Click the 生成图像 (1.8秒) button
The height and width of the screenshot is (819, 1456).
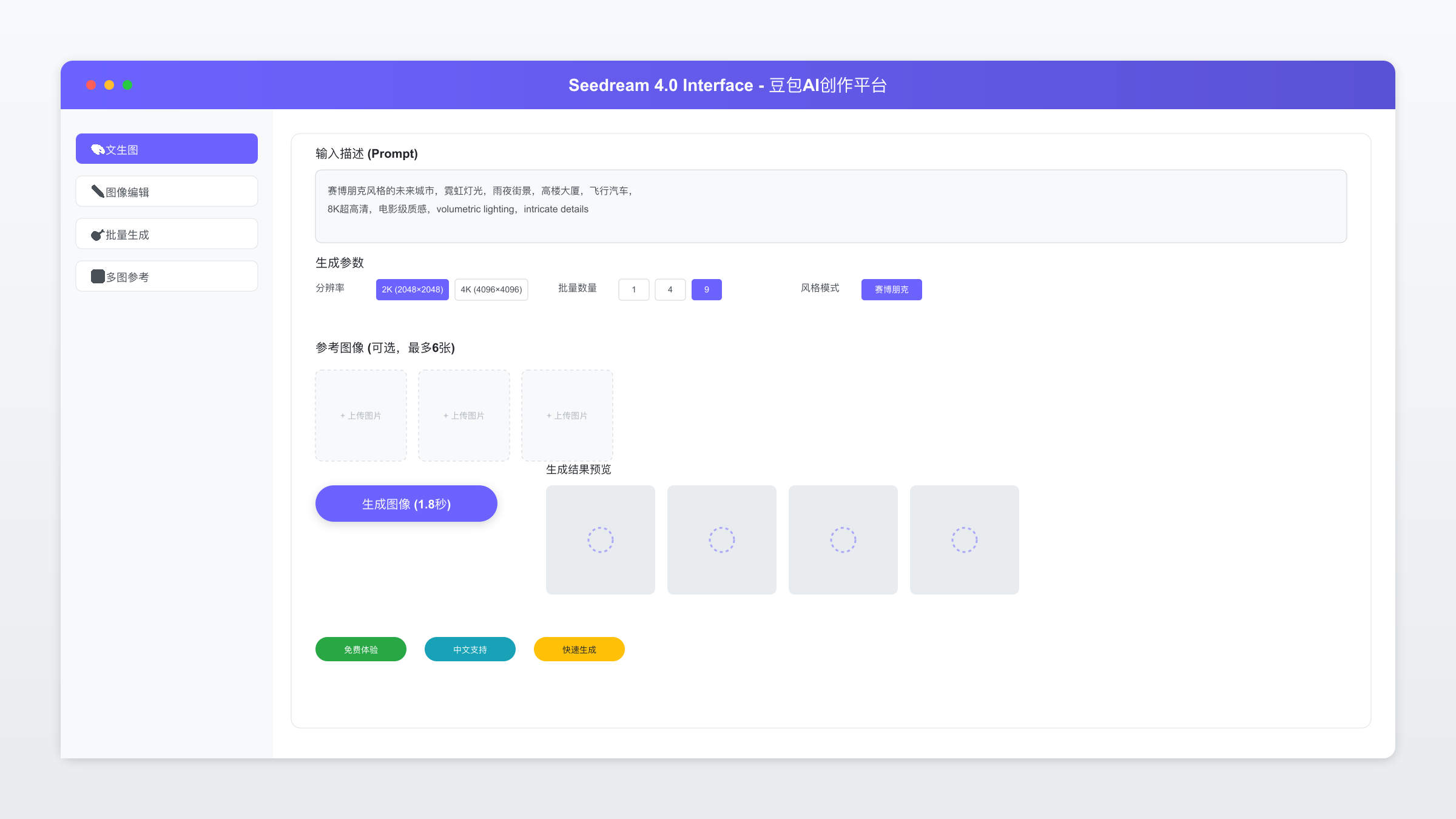(x=406, y=504)
